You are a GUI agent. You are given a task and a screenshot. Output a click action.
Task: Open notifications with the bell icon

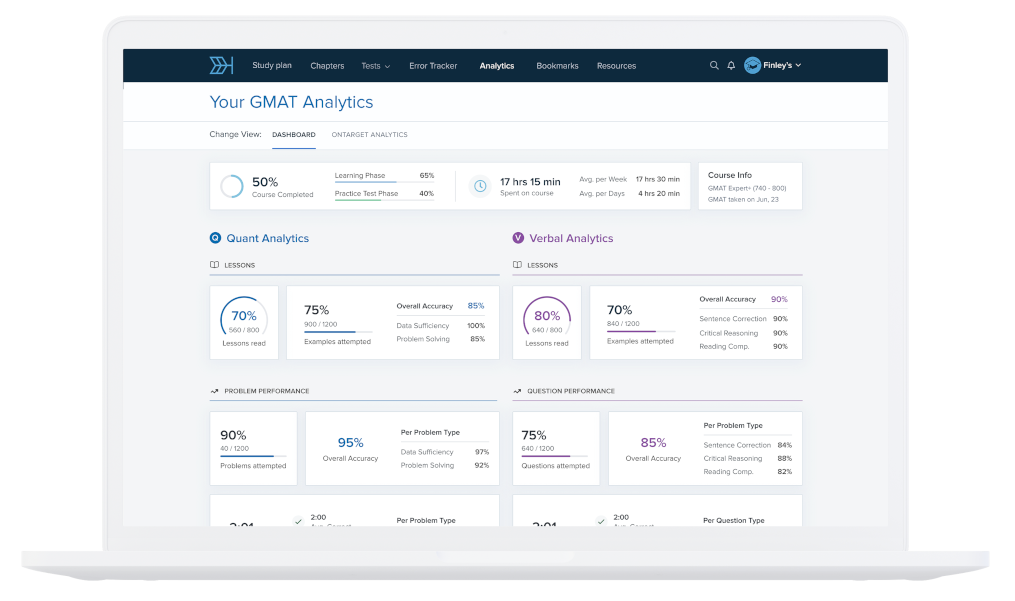coord(731,66)
